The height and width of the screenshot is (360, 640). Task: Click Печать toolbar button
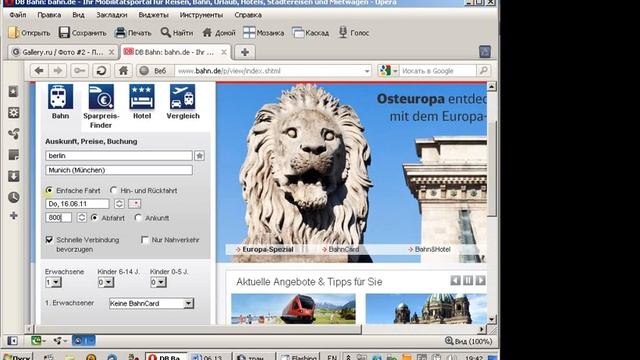[x=133, y=33]
